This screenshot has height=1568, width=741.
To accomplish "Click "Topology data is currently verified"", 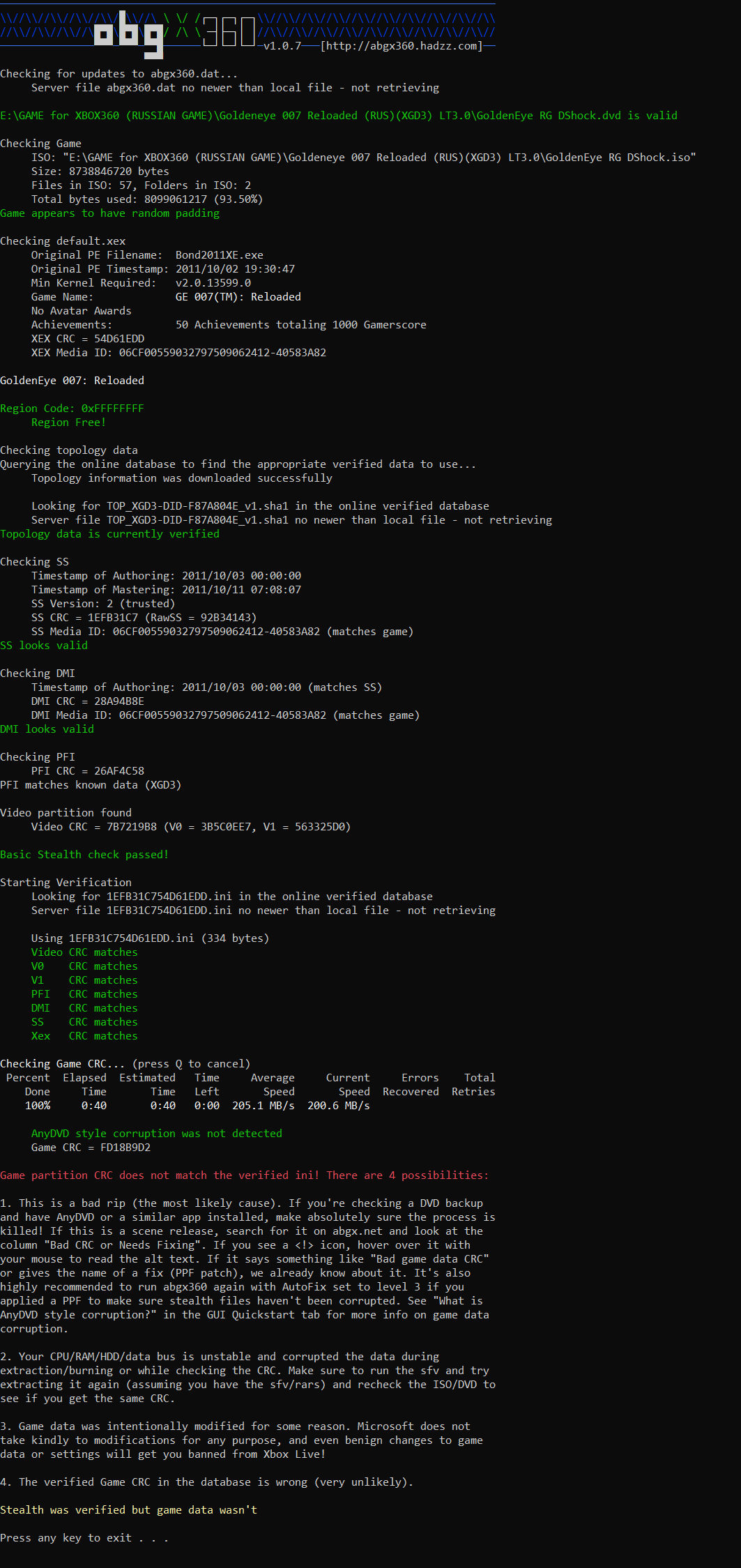I will (x=109, y=534).
